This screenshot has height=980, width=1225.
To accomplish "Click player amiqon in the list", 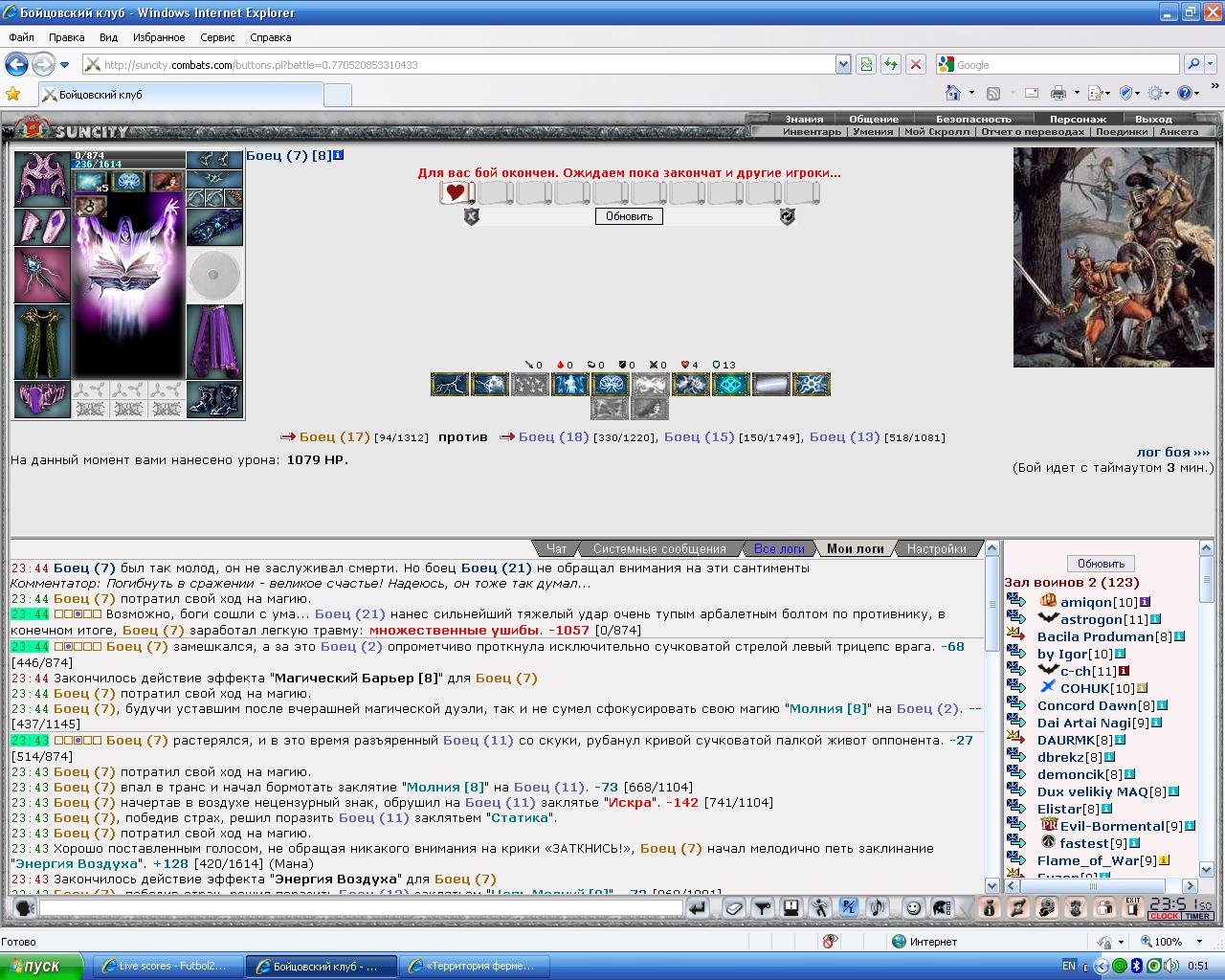I will click(x=1085, y=602).
